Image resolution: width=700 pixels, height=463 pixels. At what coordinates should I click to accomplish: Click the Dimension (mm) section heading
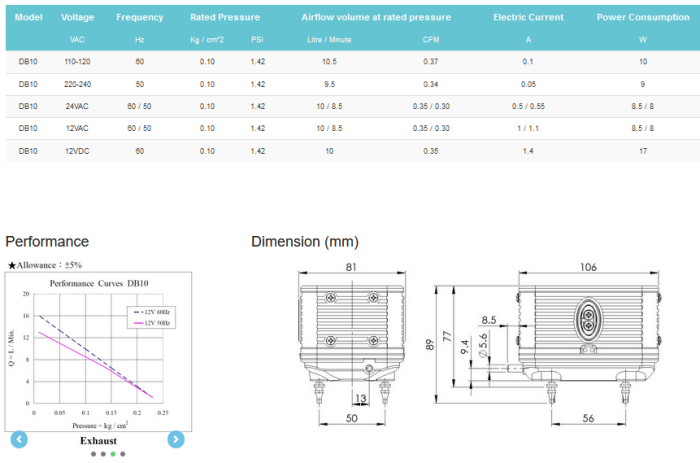click(x=304, y=242)
